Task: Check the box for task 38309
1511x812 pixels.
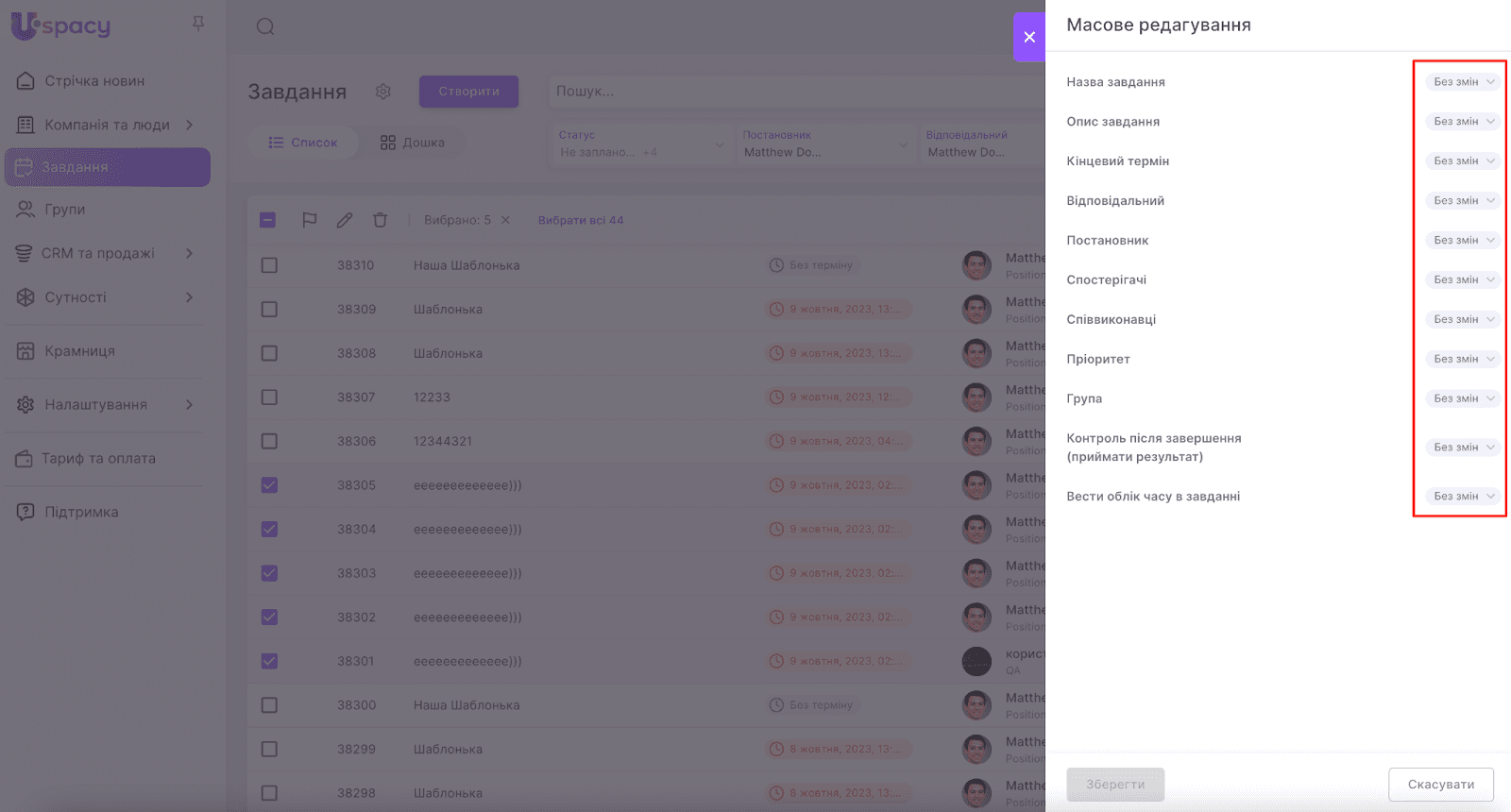Action: [x=269, y=309]
